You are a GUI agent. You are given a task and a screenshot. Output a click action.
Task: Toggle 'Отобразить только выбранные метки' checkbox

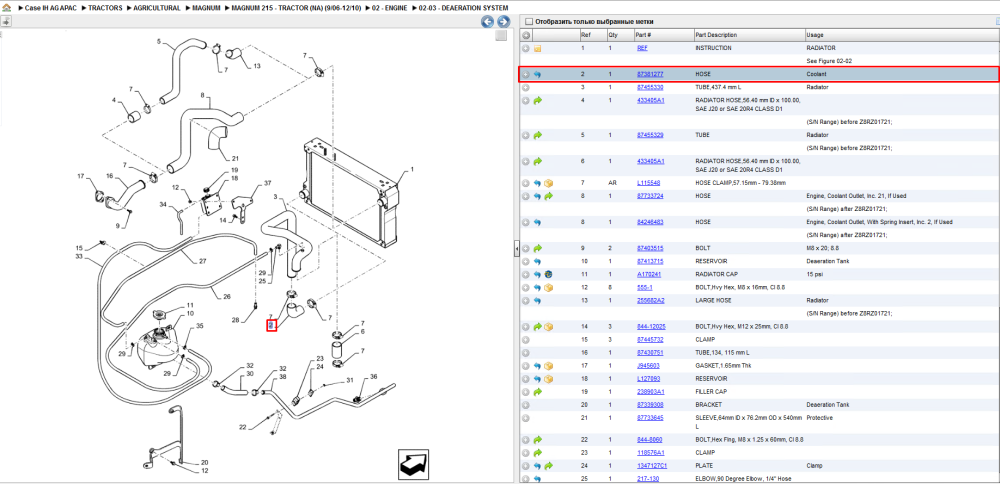(x=528, y=22)
